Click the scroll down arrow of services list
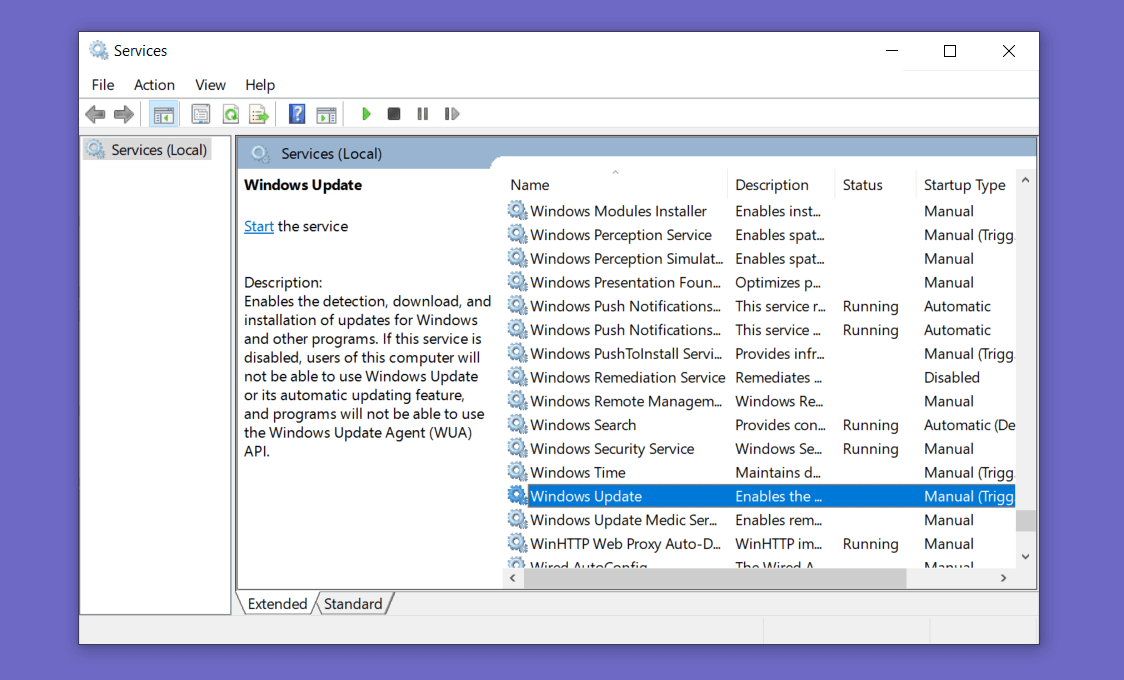 [1025, 557]
